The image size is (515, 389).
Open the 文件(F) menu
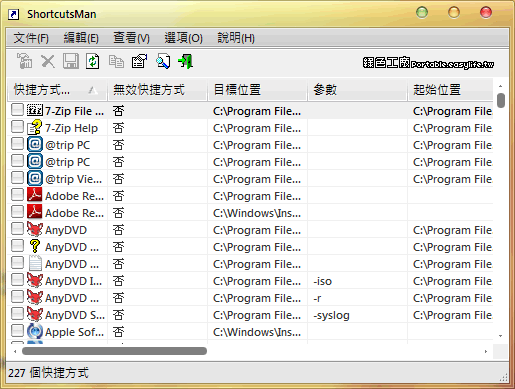tap(31, 38)
